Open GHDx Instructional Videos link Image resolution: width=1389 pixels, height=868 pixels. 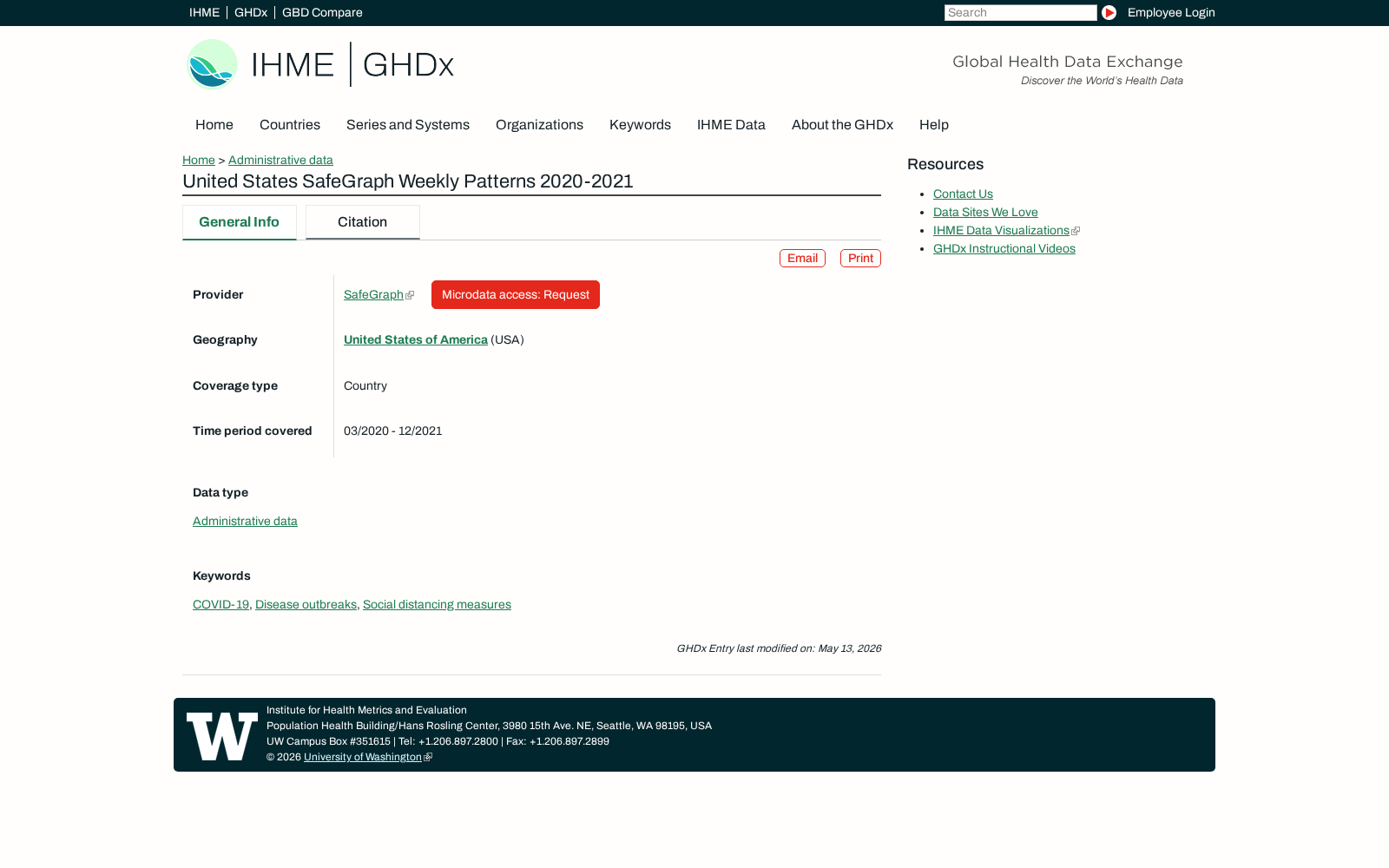pos(1004,249)
